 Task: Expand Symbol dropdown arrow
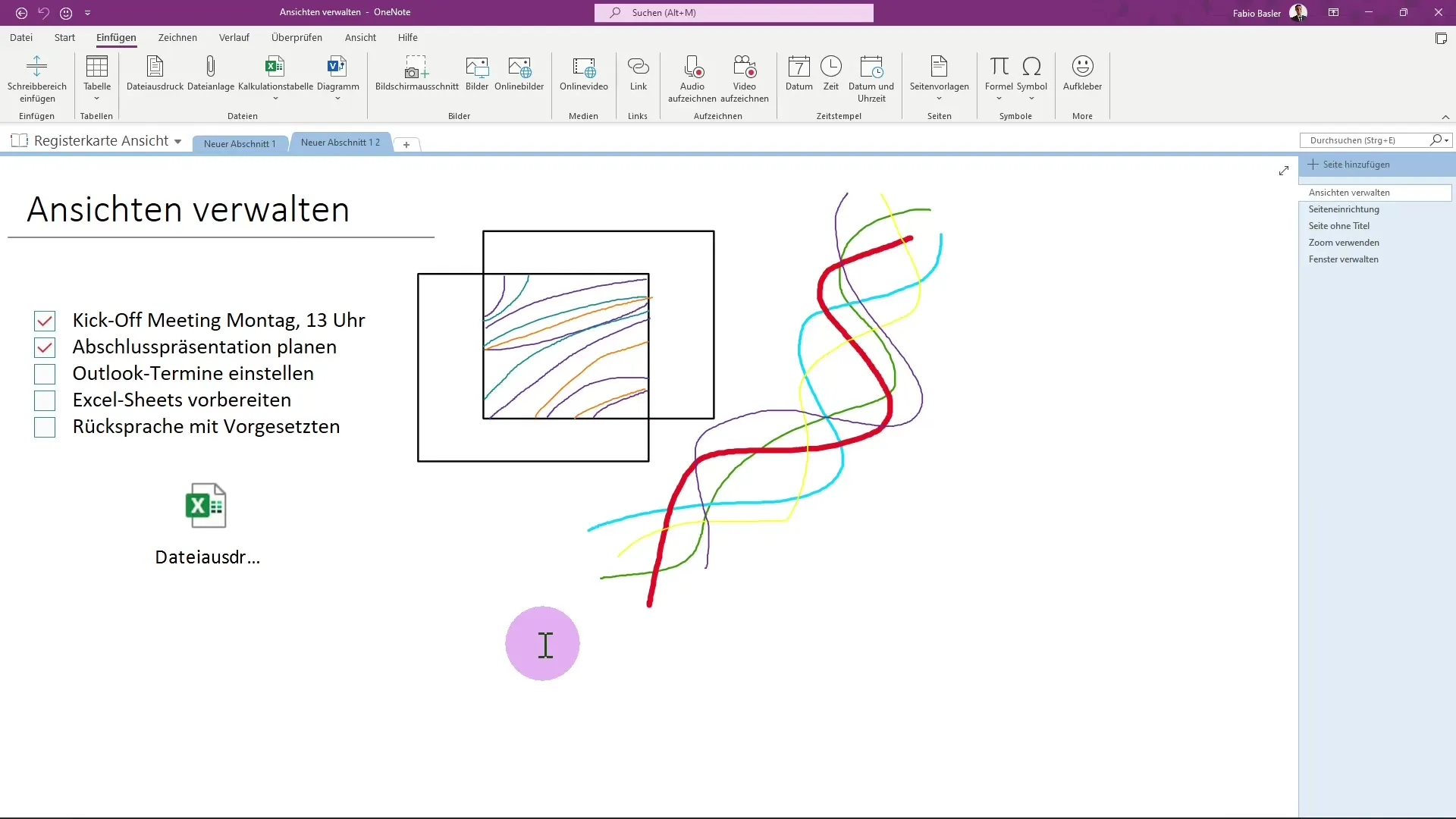pos(1031,99)
